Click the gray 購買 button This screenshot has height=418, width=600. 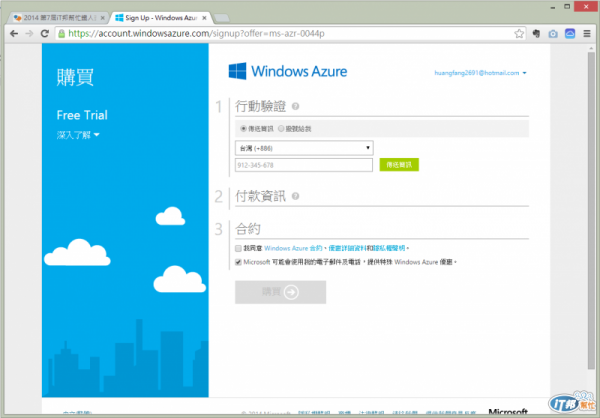pos(280,292)
